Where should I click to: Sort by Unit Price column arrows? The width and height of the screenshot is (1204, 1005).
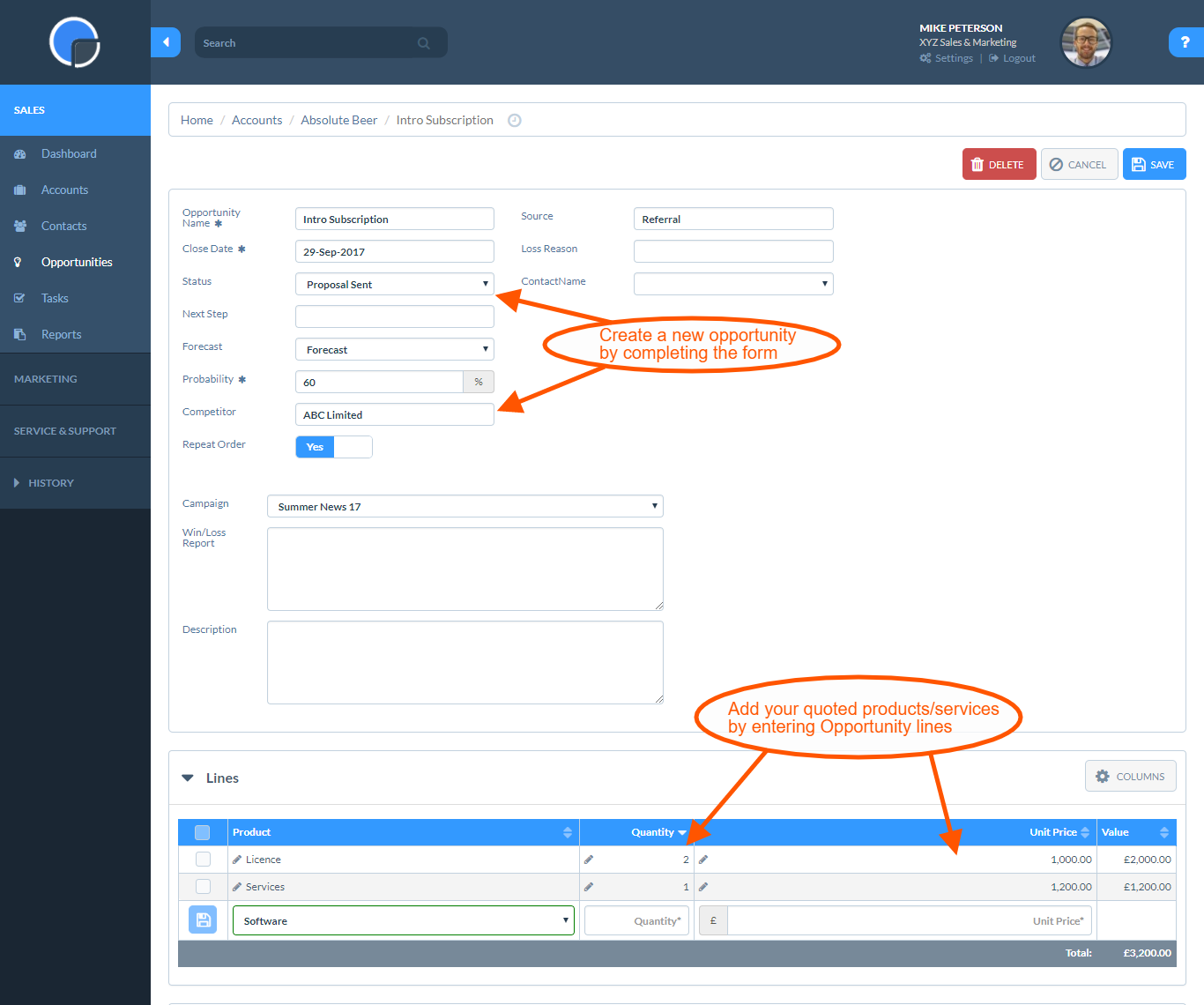(x=1085, y=832)
